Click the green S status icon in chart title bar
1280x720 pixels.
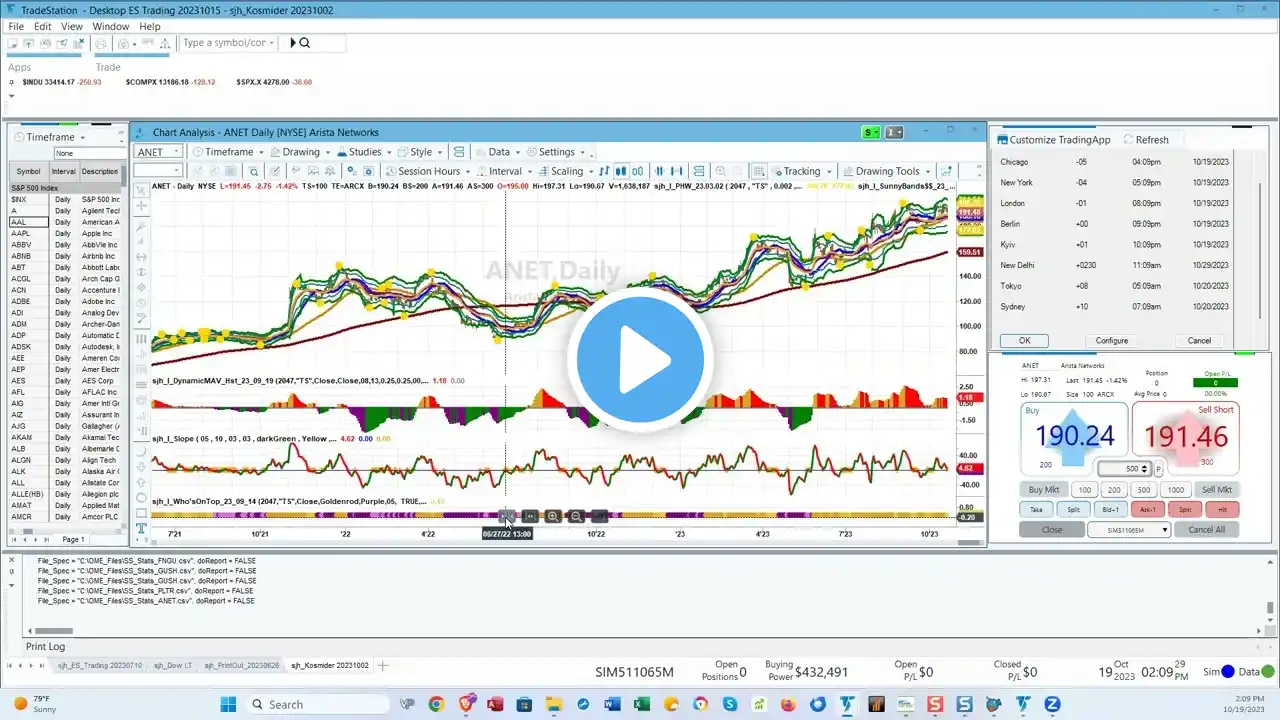click(x=873, y=132)
